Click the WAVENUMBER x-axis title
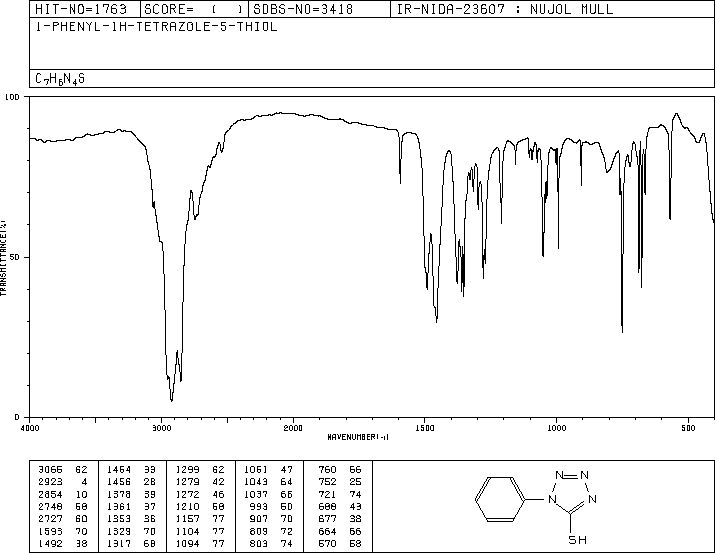The width and height of the screenshot is (715, 553). pos(358,437)
